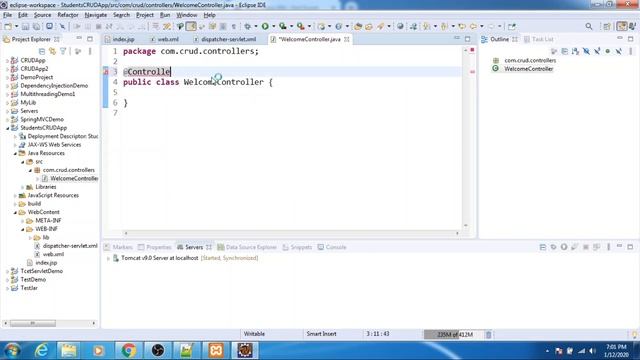Open Google Chrome from the taskbar

pos(129,350)
